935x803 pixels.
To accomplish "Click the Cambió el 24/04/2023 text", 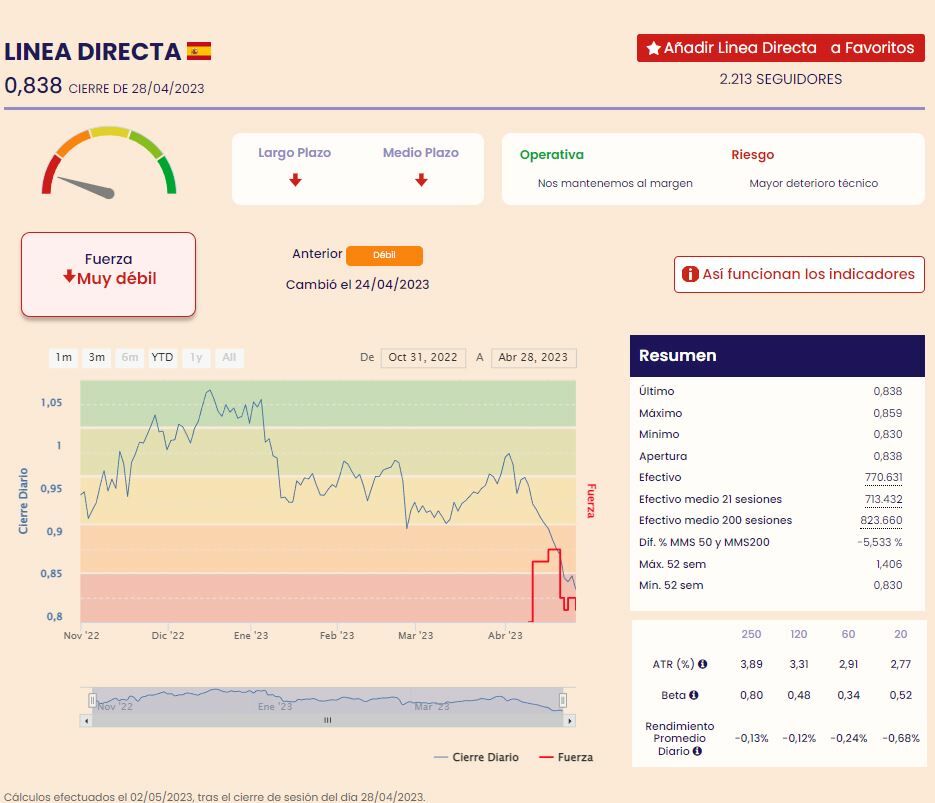I will pyautogui.click(x=357, y=284).
